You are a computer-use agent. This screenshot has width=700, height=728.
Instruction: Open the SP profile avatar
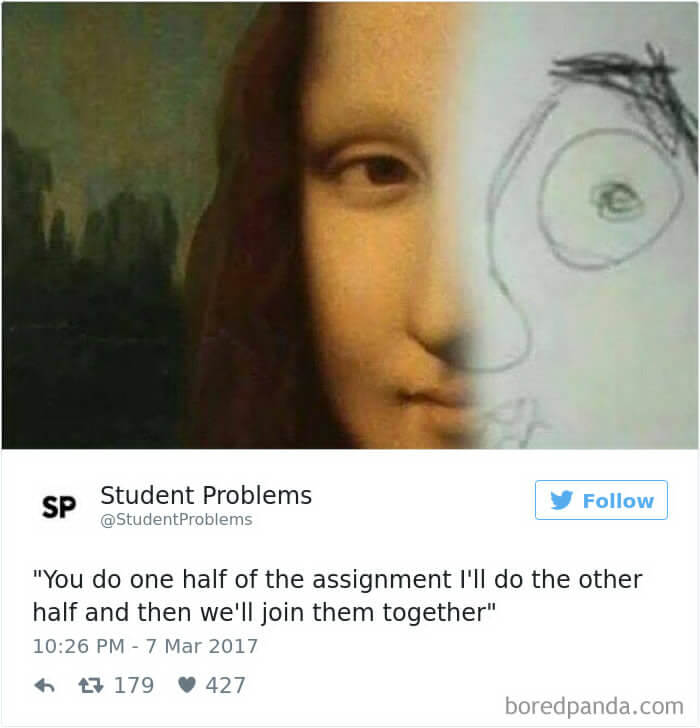click(x=58, y=507)
